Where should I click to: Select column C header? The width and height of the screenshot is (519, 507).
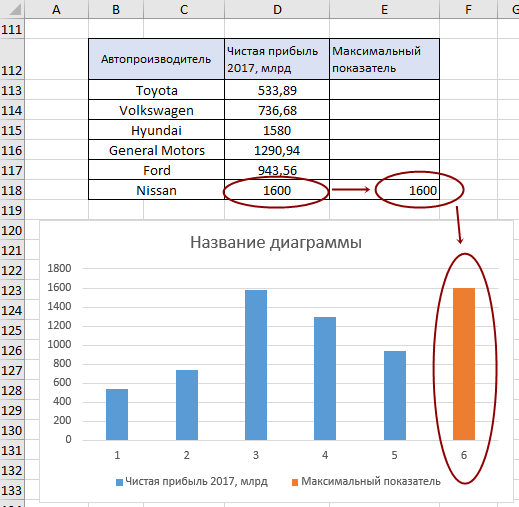184,9
